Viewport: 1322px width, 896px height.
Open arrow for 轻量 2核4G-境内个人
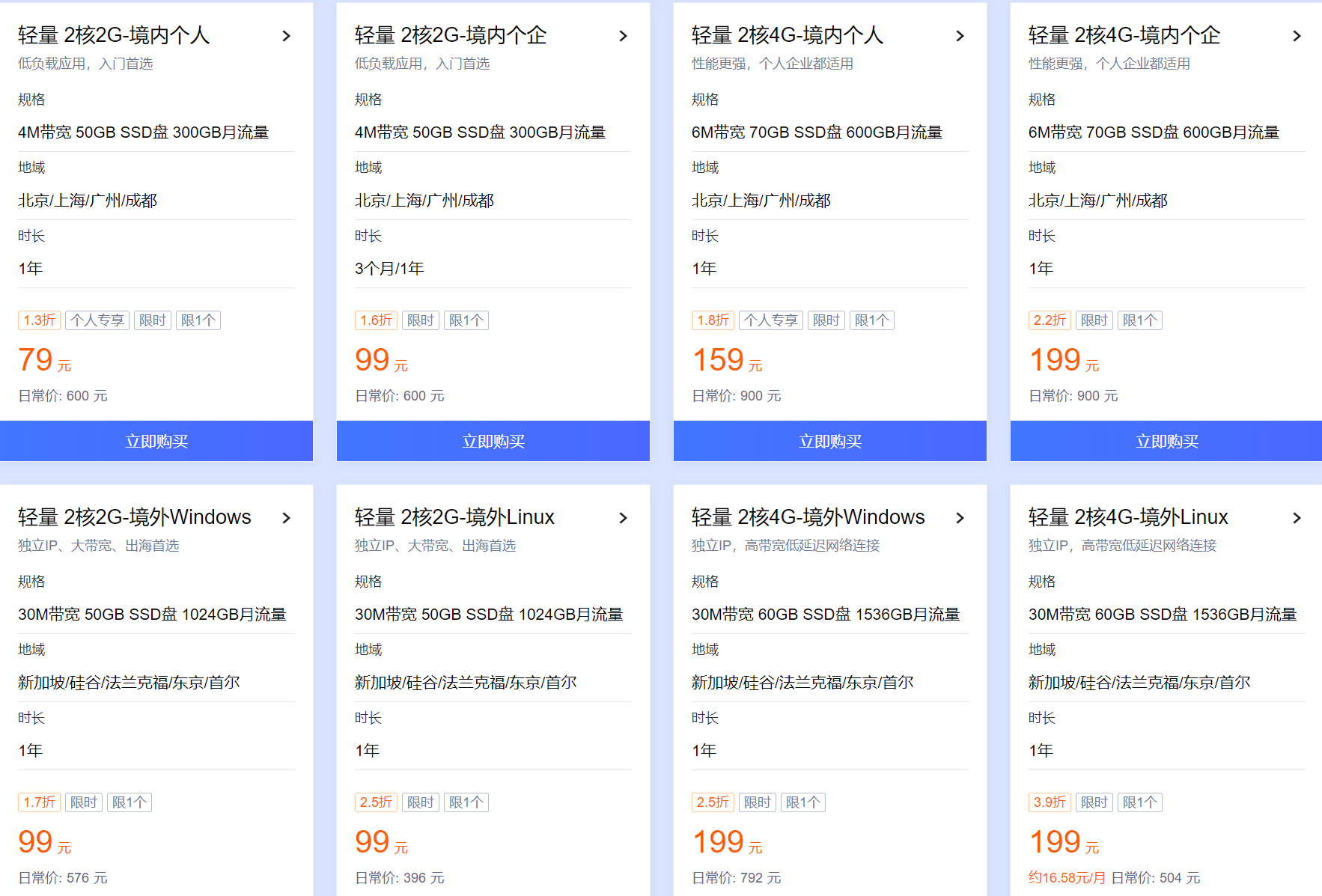960,36
